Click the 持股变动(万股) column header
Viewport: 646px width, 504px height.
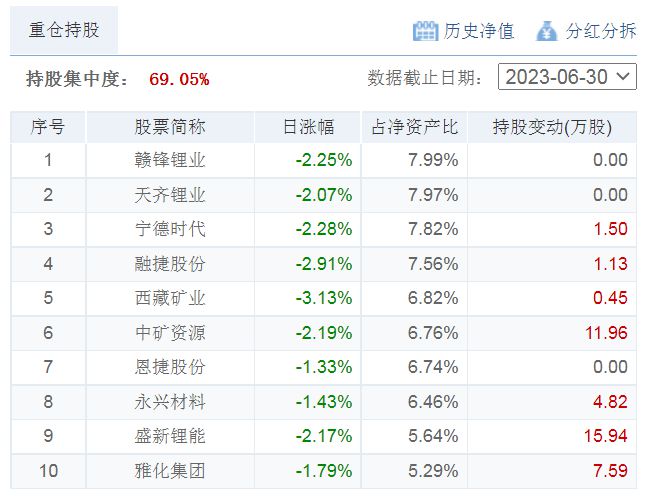point(552,127)
